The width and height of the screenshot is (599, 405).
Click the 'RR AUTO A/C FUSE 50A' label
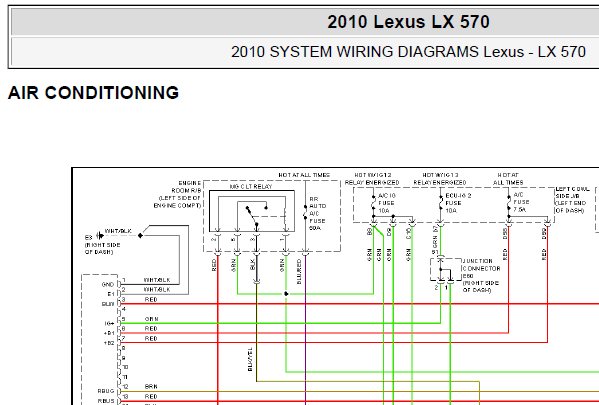[317, 214]
